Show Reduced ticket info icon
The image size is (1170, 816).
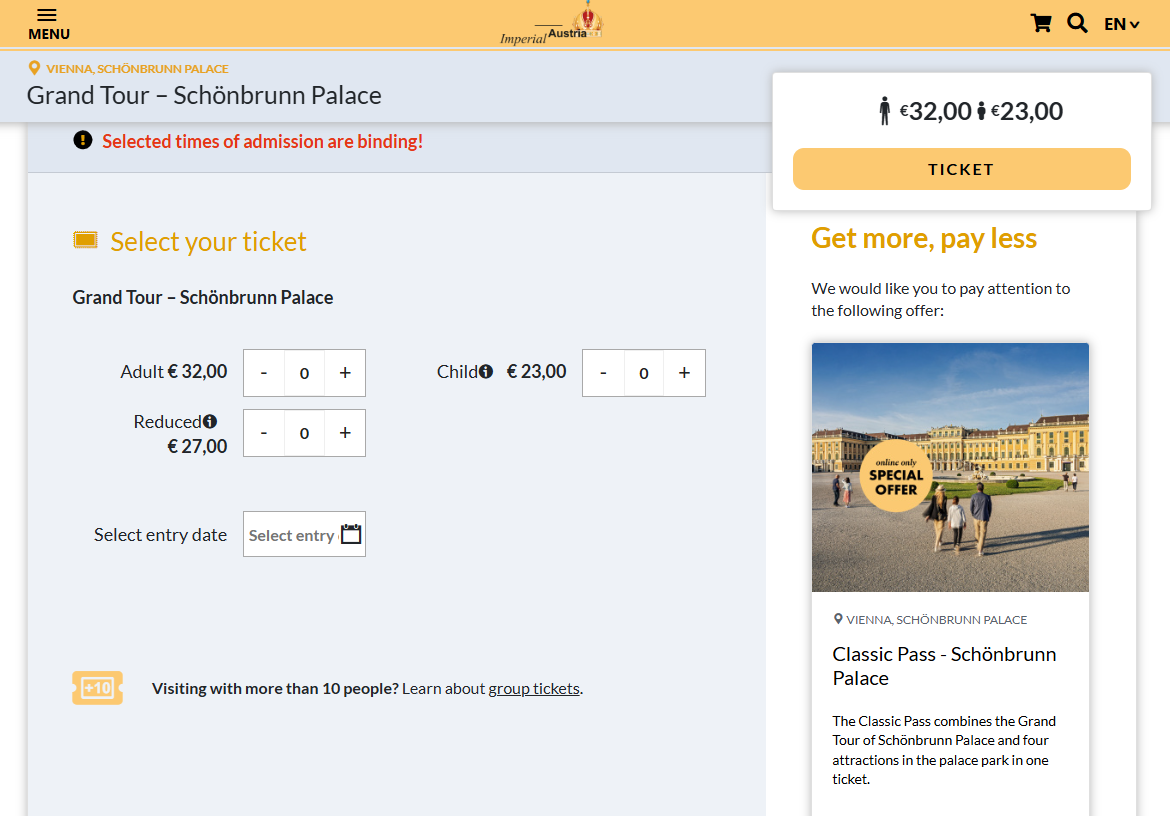(x=210, y=421)
